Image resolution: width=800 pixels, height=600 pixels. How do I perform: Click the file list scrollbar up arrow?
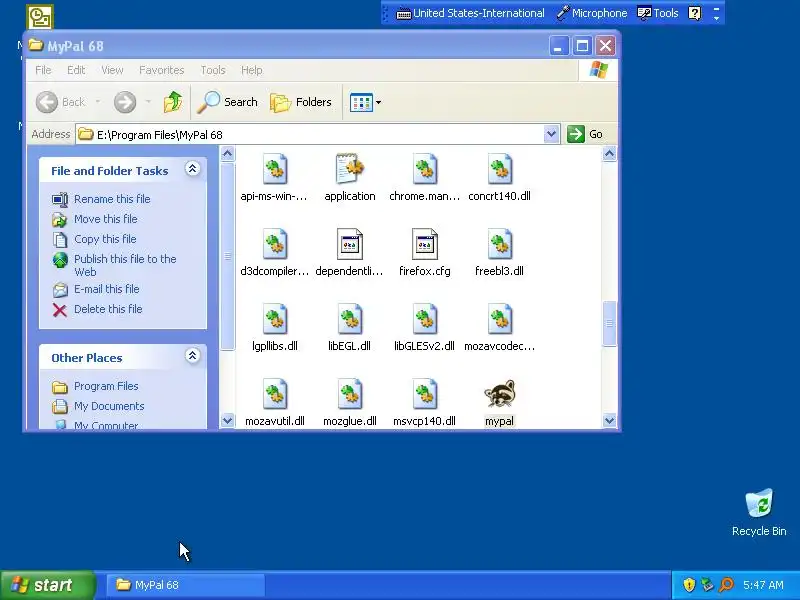[609, 154]
